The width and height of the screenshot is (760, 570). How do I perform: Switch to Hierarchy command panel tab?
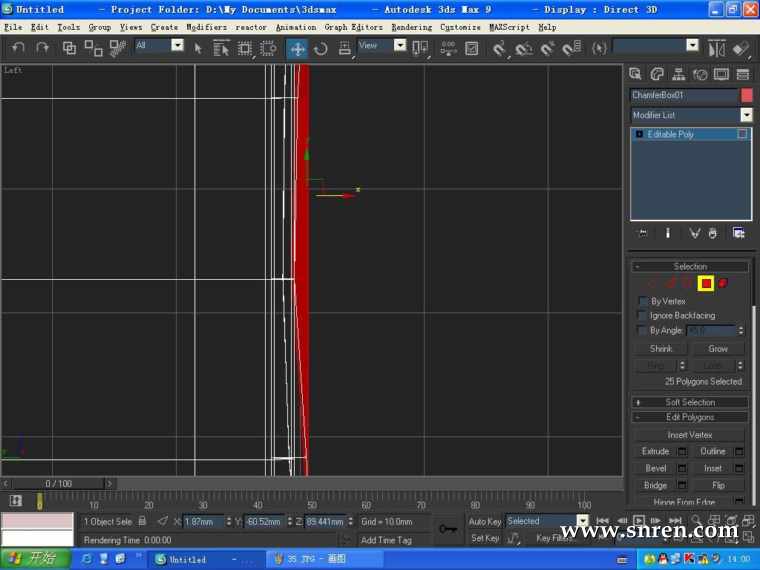tap(679, 74)
